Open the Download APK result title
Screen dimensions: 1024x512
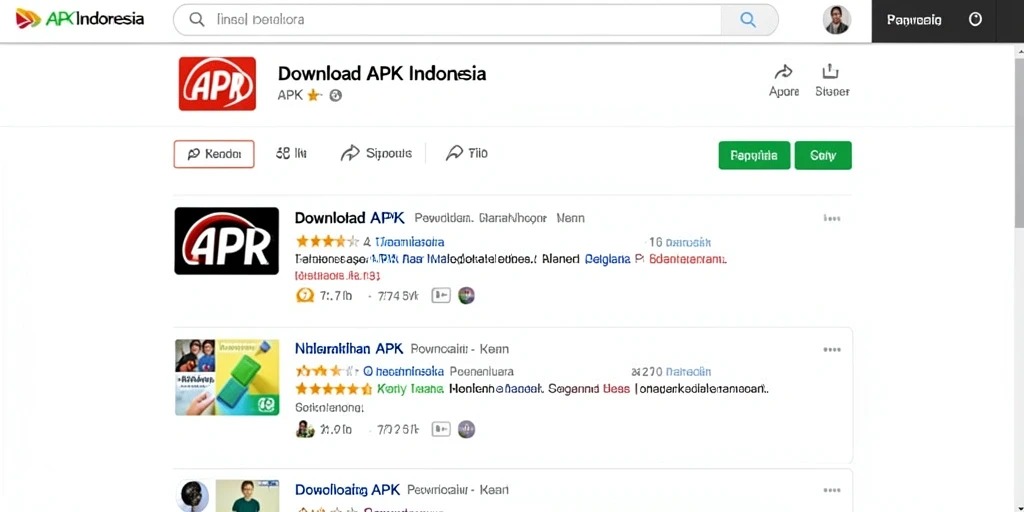tap(349, 217)
